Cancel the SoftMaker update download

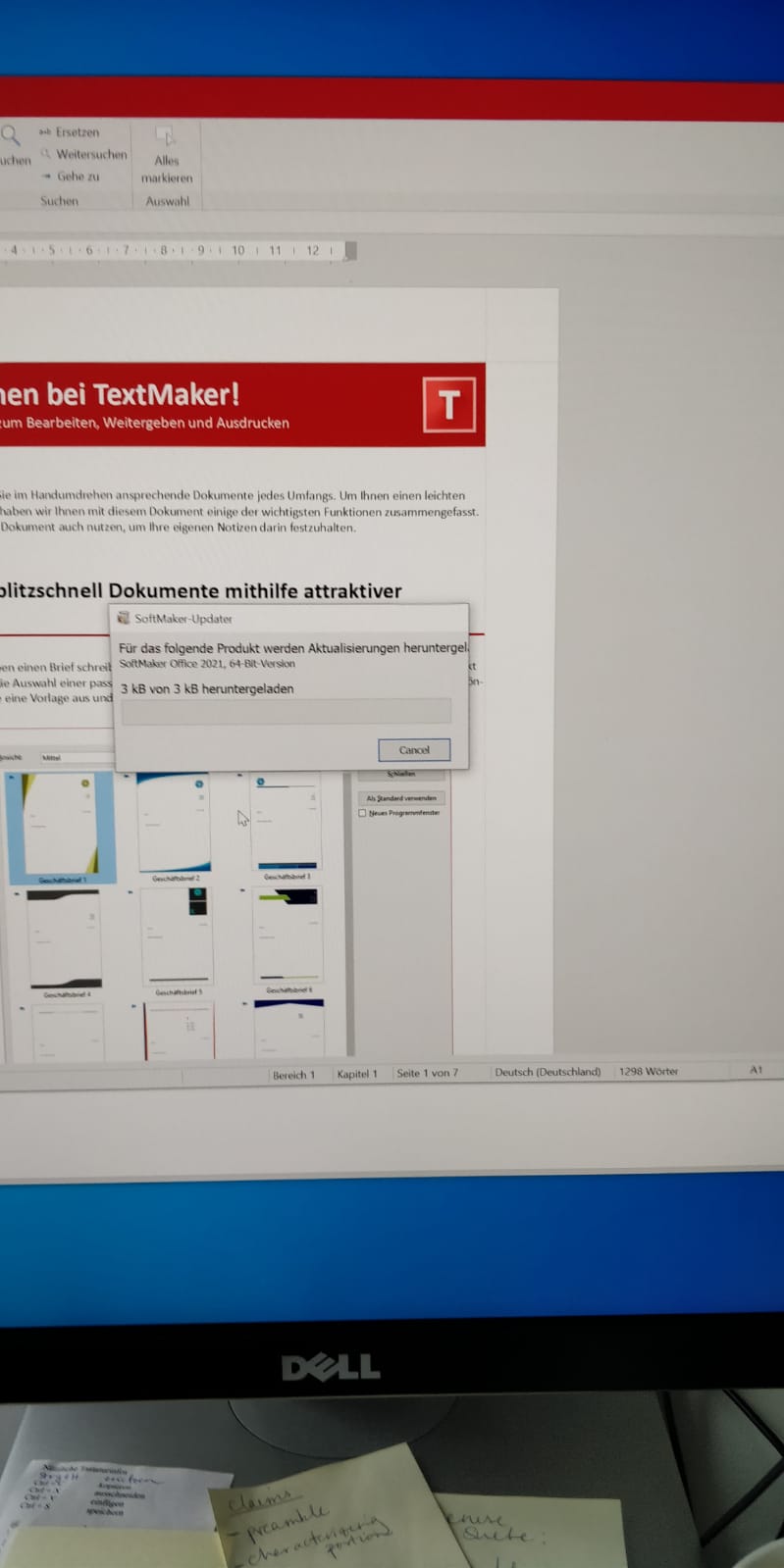(413, 750)
